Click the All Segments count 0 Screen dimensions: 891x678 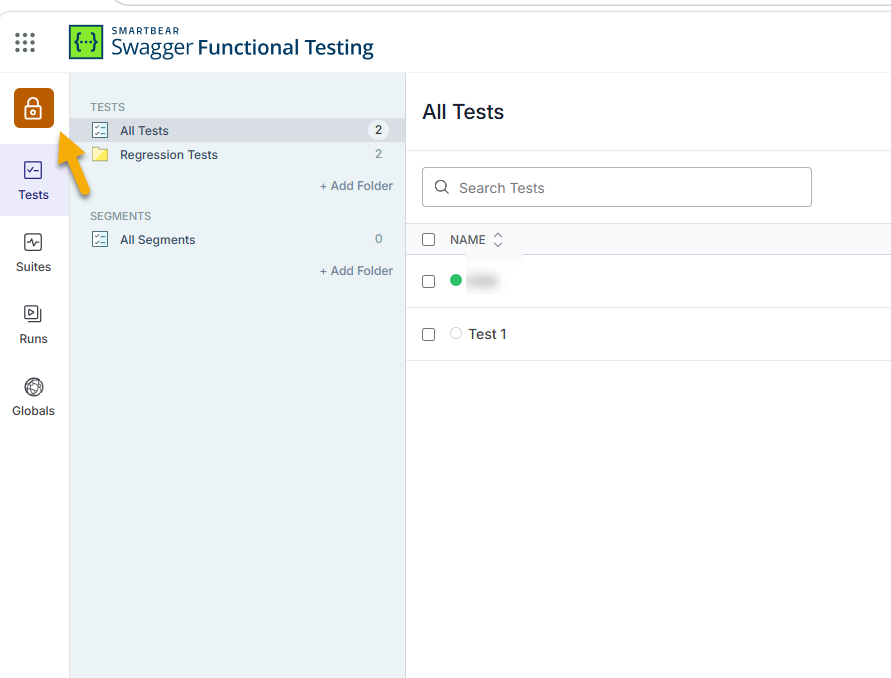point(378,239)
